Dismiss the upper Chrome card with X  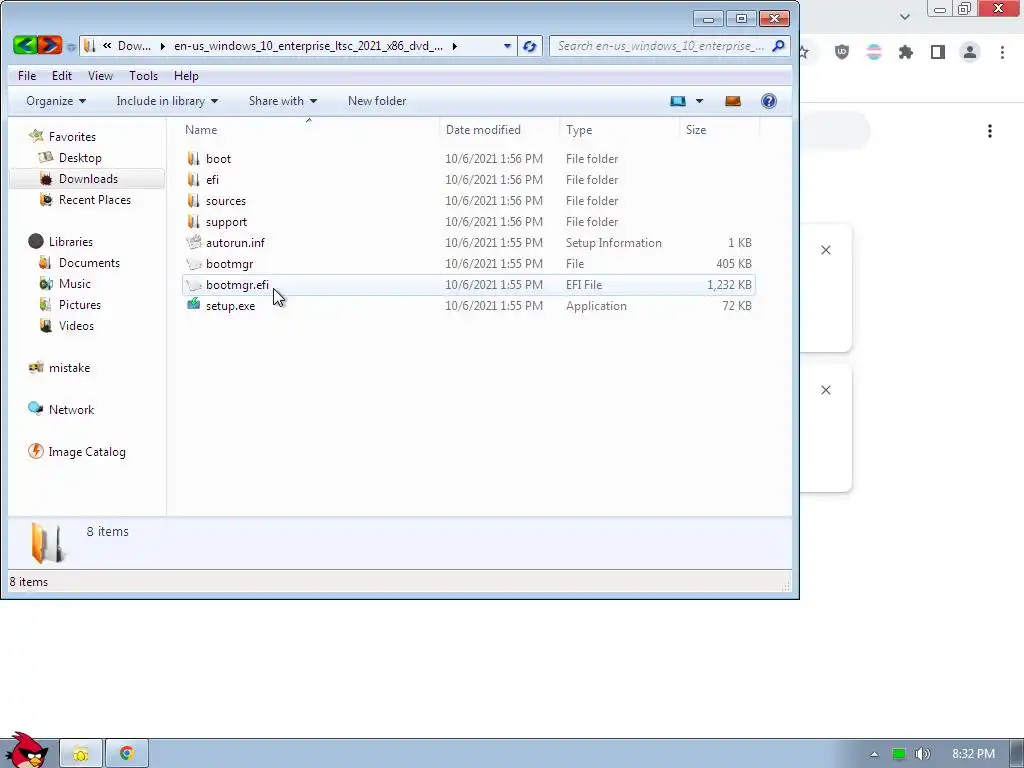[826, 249]
